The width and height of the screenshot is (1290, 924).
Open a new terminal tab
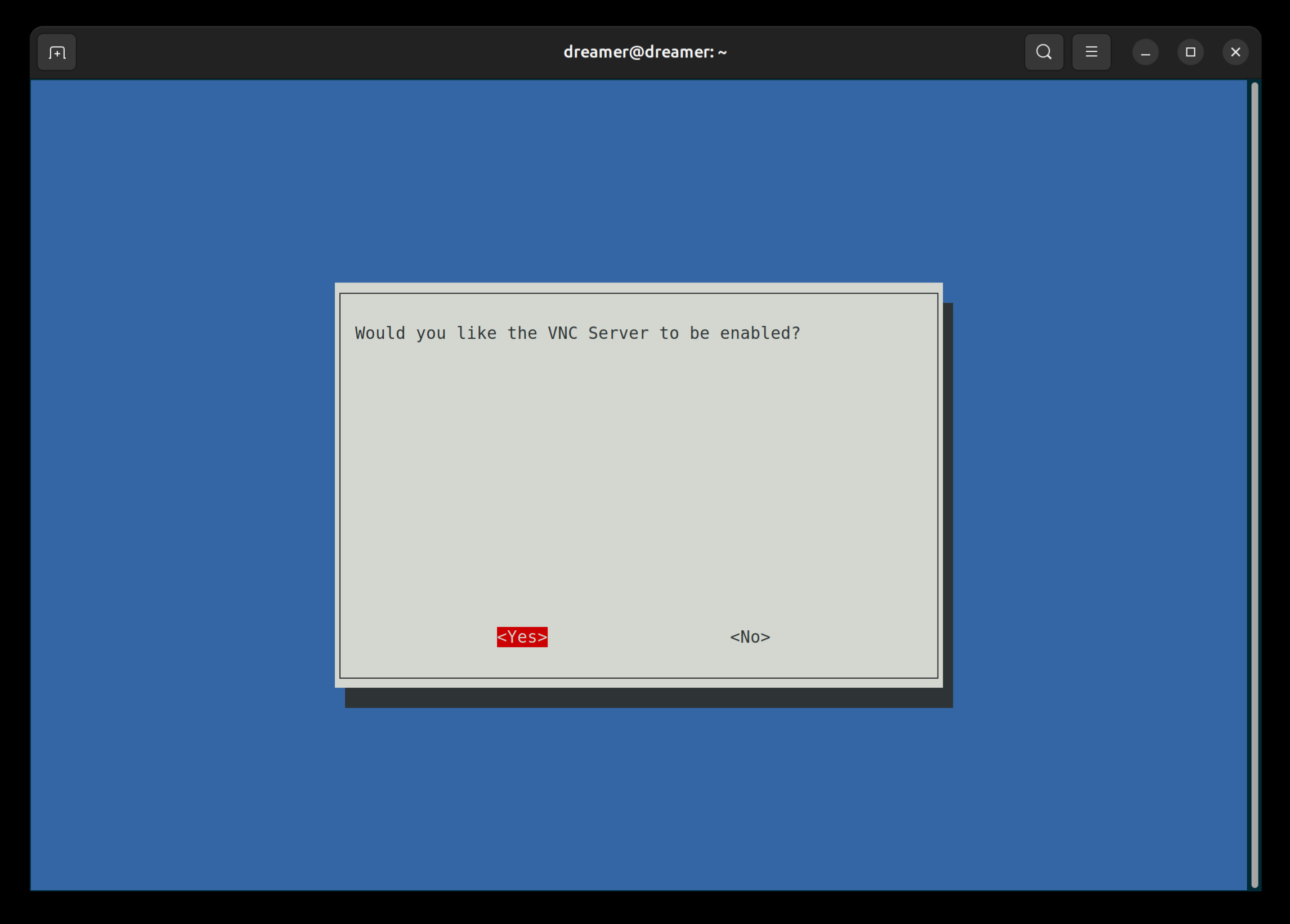click(x=56, y=52)
